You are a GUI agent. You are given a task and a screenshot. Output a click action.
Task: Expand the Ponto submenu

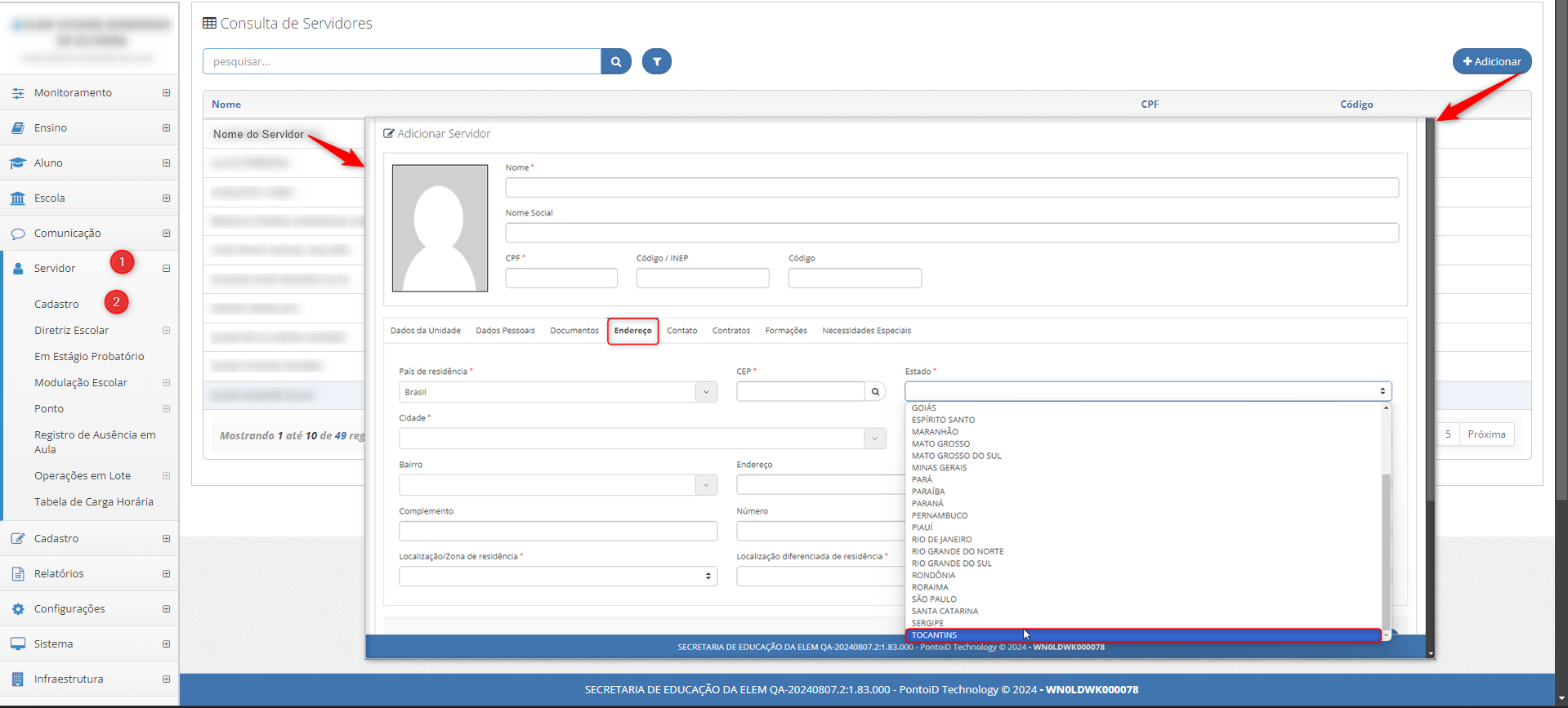click(x=166, y=409)
